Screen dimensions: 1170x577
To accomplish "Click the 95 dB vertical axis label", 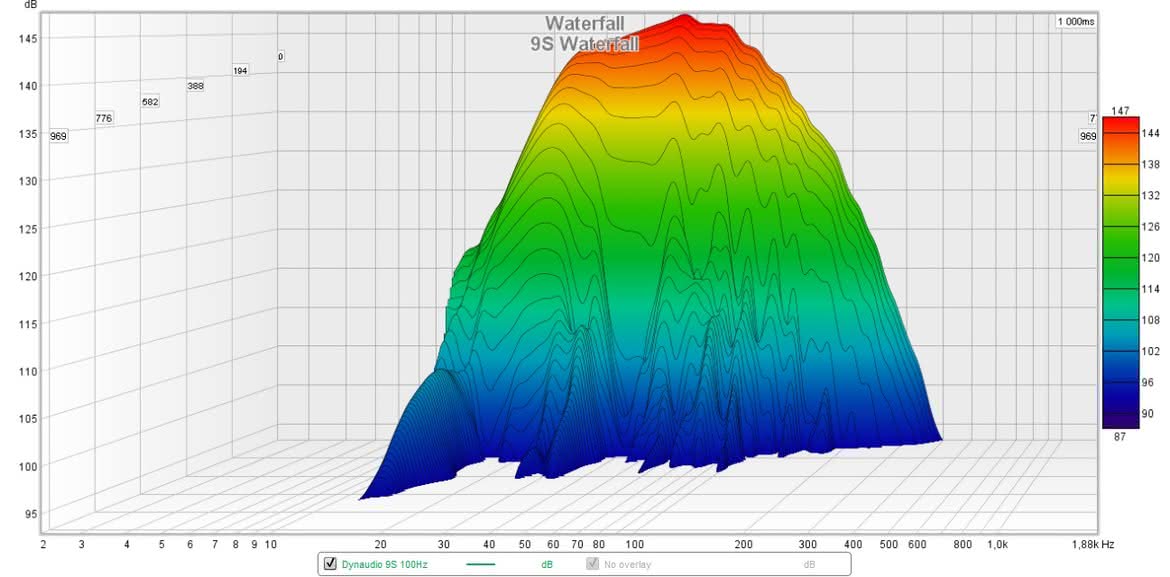I will click(33, 514).
